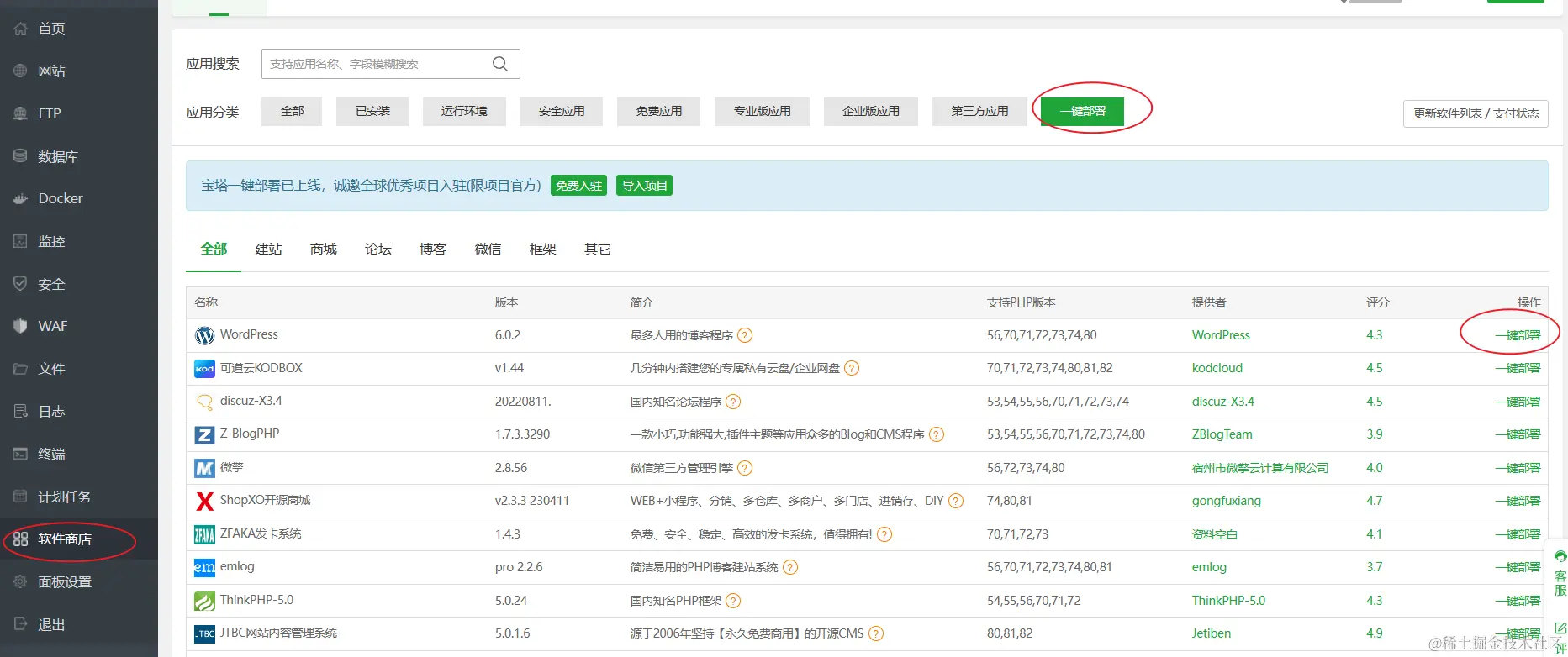
Task: Click the WordPress logo icon
Action: tap(204, 335)
